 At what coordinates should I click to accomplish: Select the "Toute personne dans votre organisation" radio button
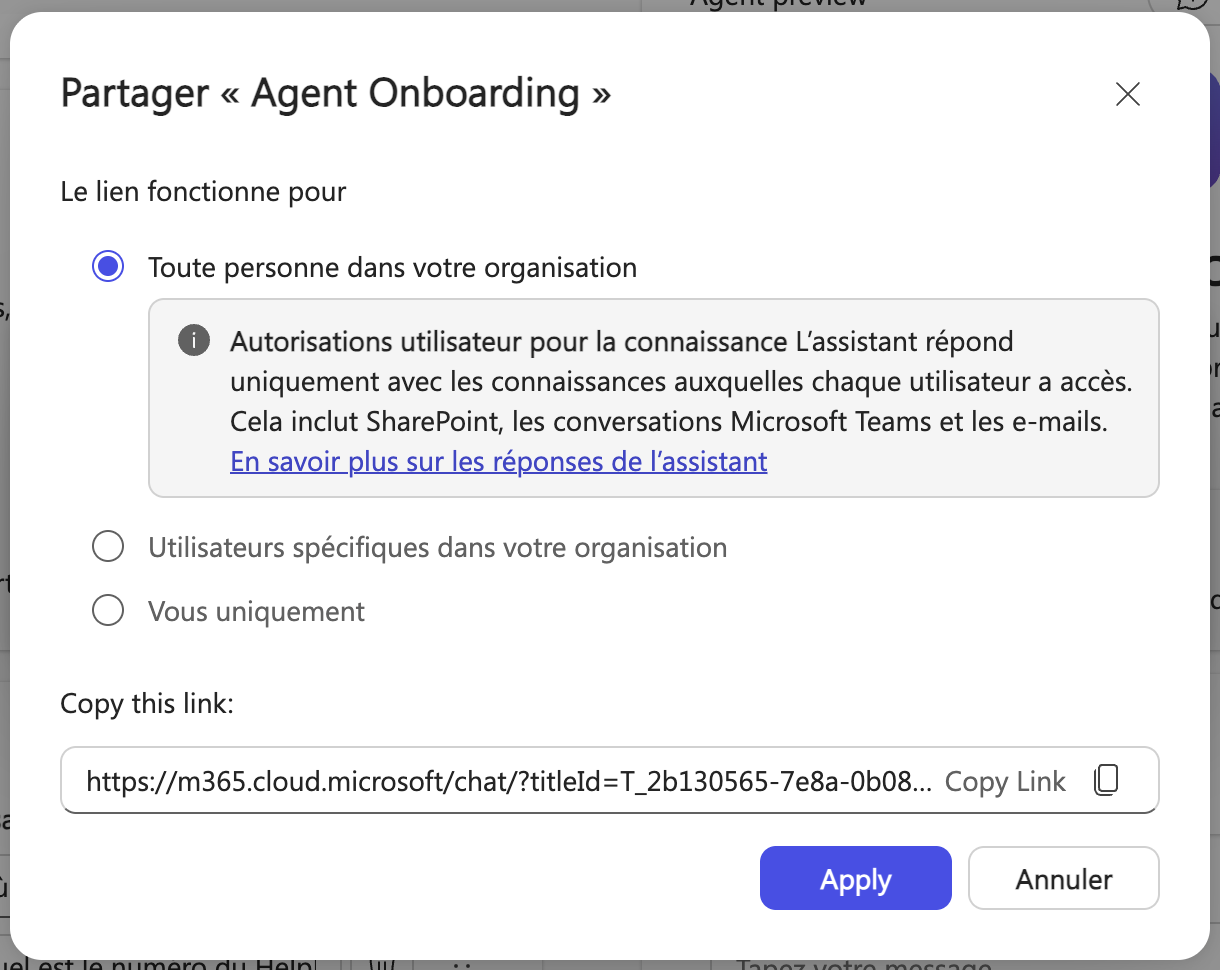[x=108, y=267]
